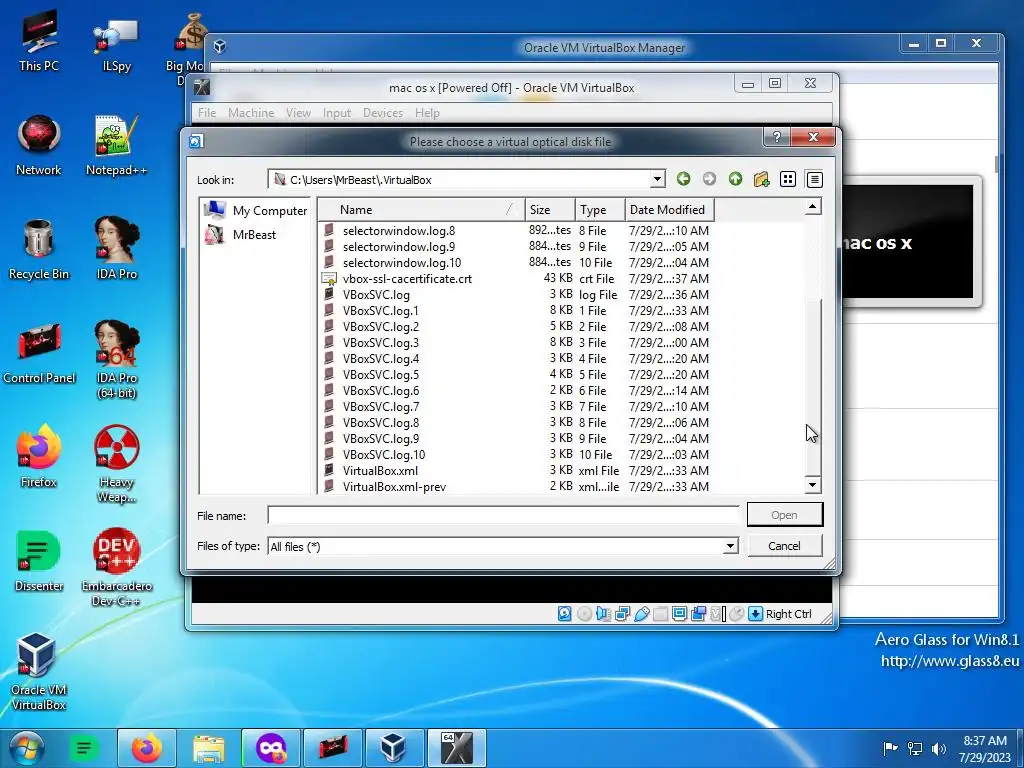Switch file dialog to list view
1024x768 pixels.
[x=788, y=179]
